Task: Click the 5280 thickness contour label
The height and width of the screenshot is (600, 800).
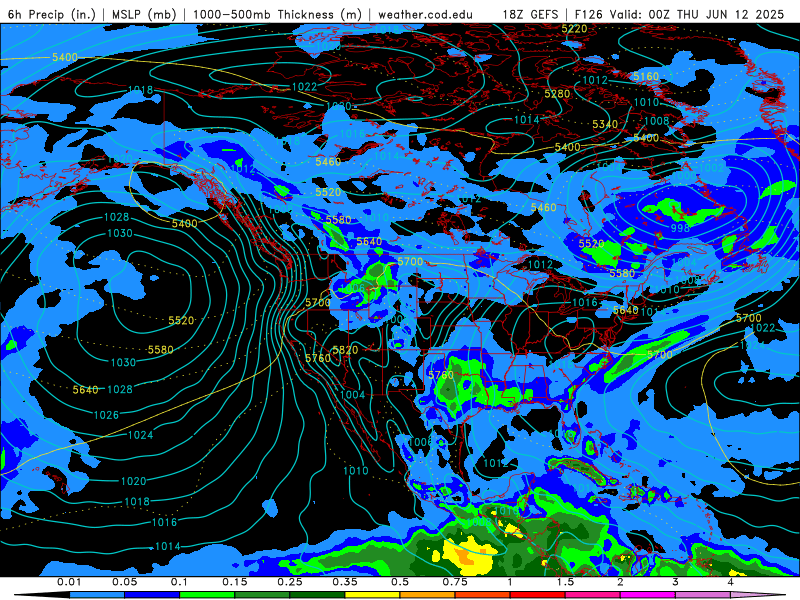Action: pyautogui.click(x=557, y=94)
